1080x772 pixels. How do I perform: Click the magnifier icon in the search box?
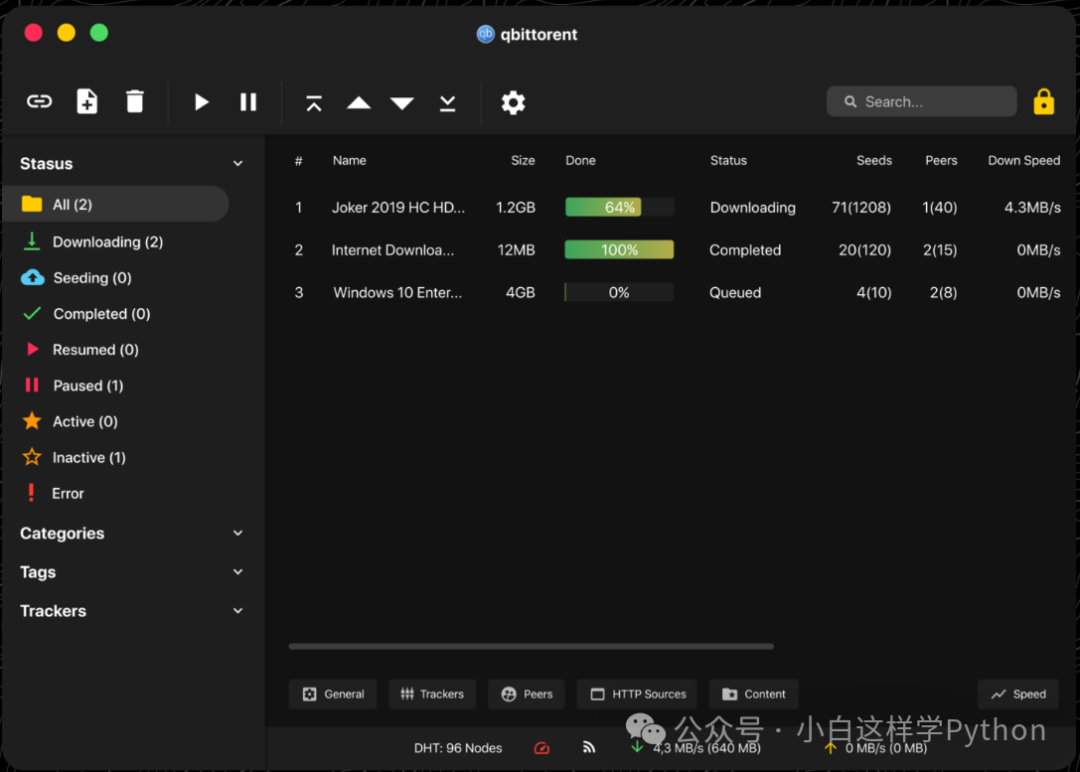click(851, 102)
